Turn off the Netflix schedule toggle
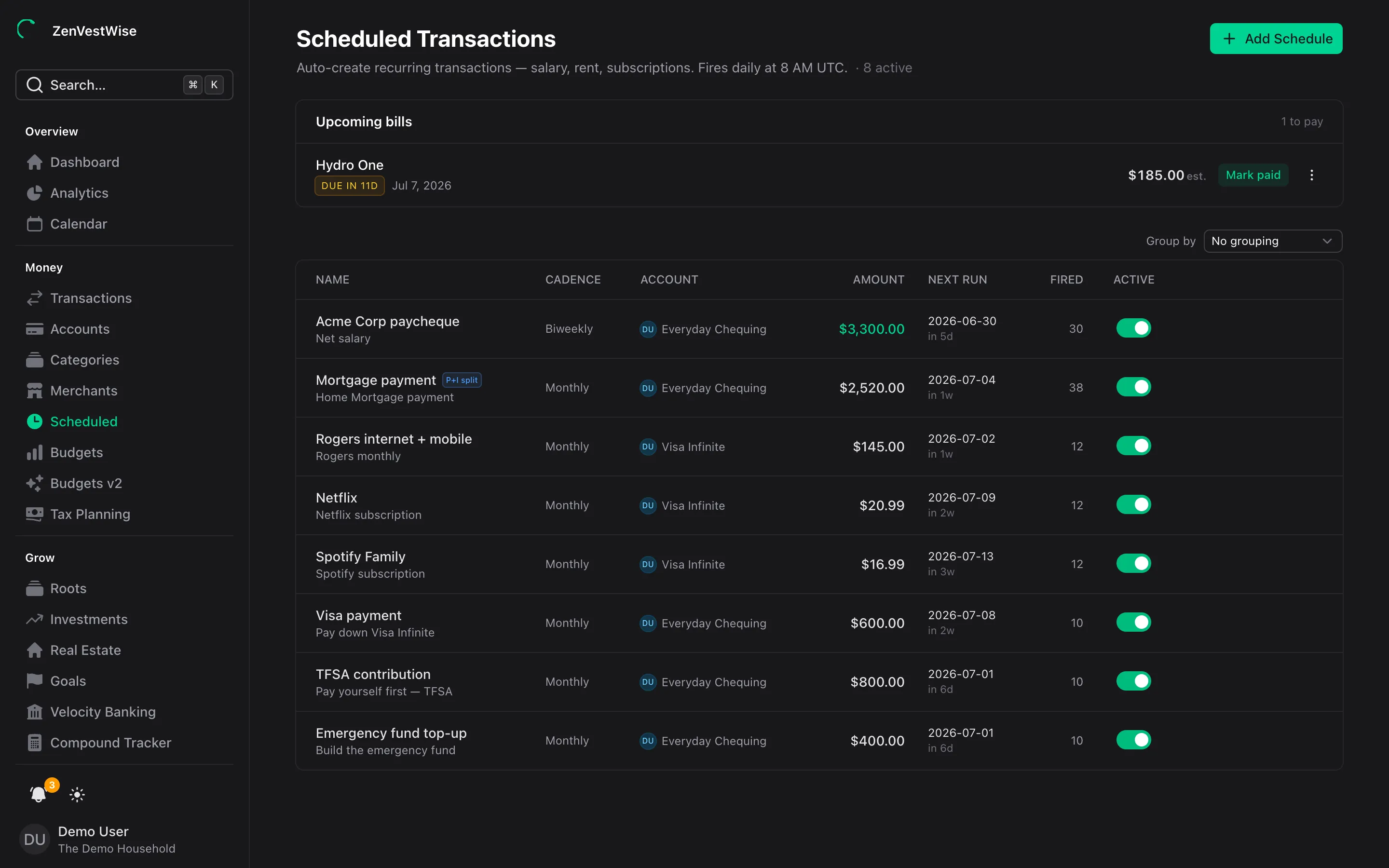Screen dimensions: 1389x868 (x=1133, y=505)
